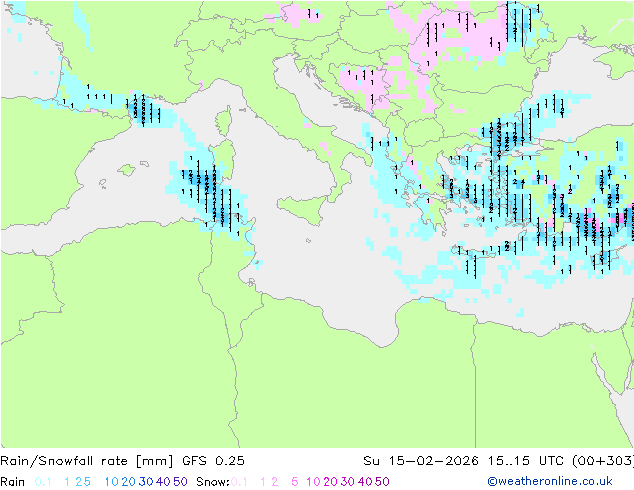Pick the Snow legend value 2
Viewport: 634px width, 490px height.
tap(275, 482)
